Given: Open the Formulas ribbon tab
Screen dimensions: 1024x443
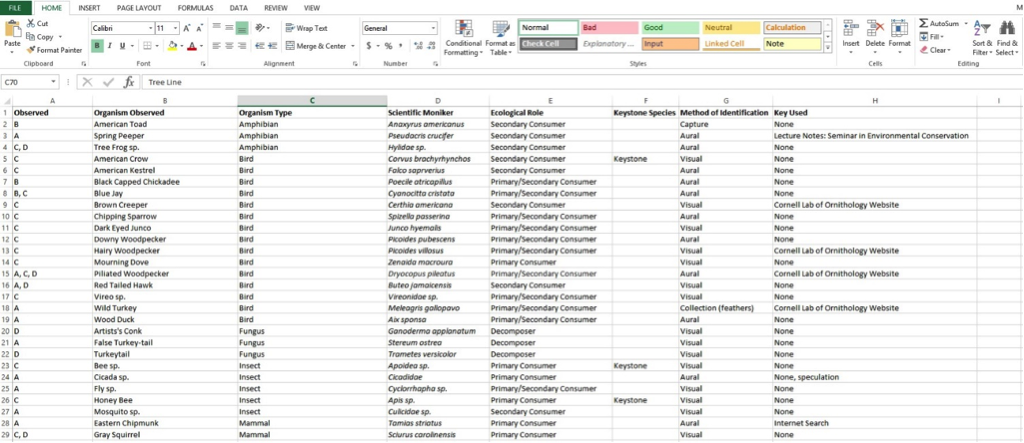Looking at the screenshot, I should (x=195, y=7).
